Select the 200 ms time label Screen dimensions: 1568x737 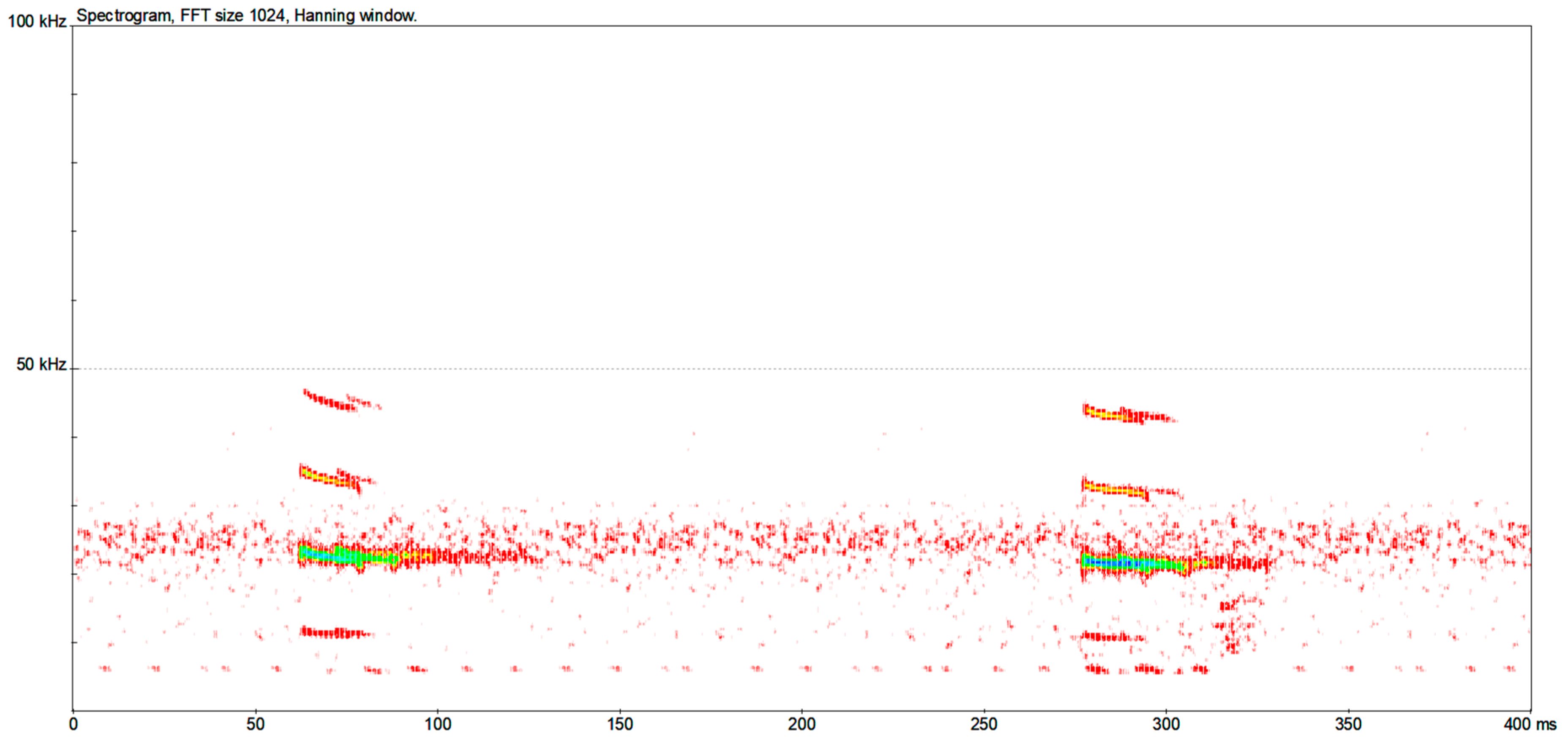802,724
